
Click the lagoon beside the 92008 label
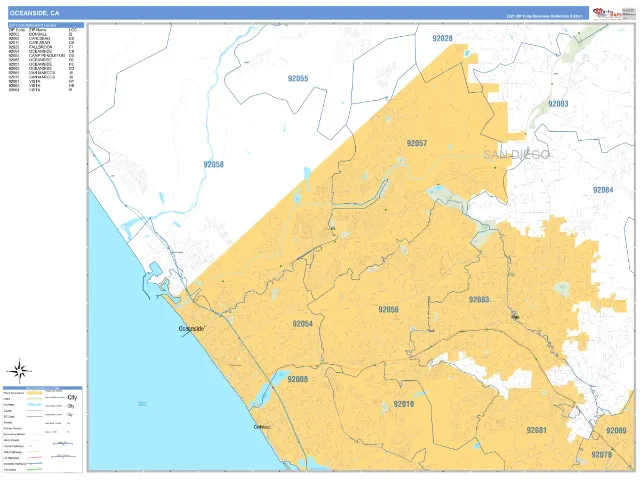tap(267, 389)
